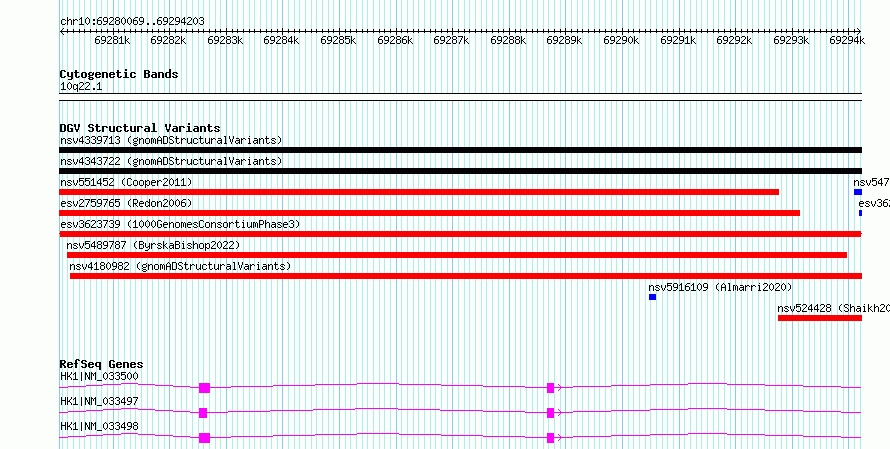
Task: Open label nsv4343722 (gnomADStructuralVariants)
Action: point(171,161)
